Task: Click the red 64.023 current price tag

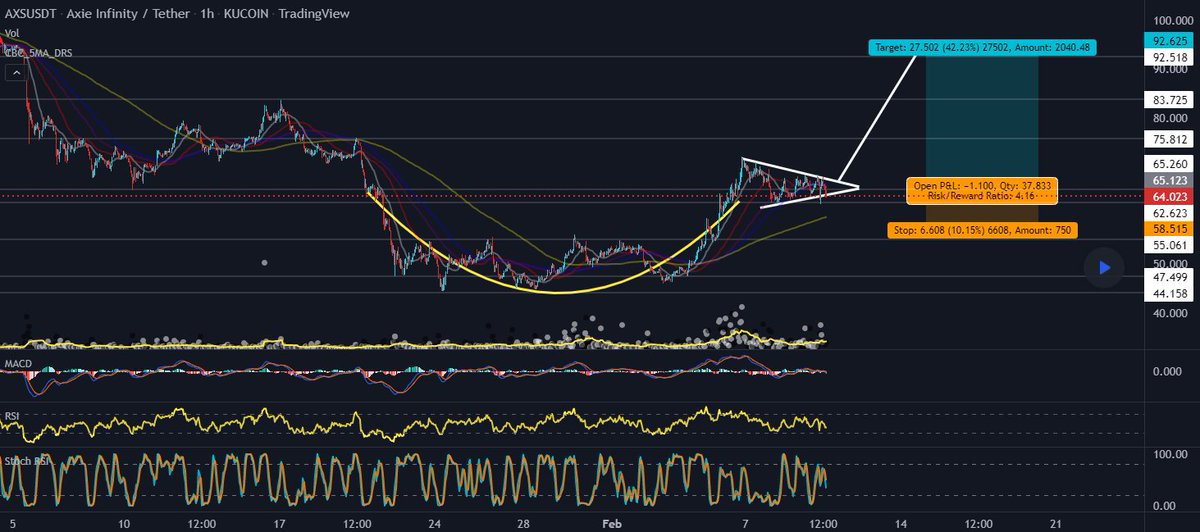Action: [1169, 196]
